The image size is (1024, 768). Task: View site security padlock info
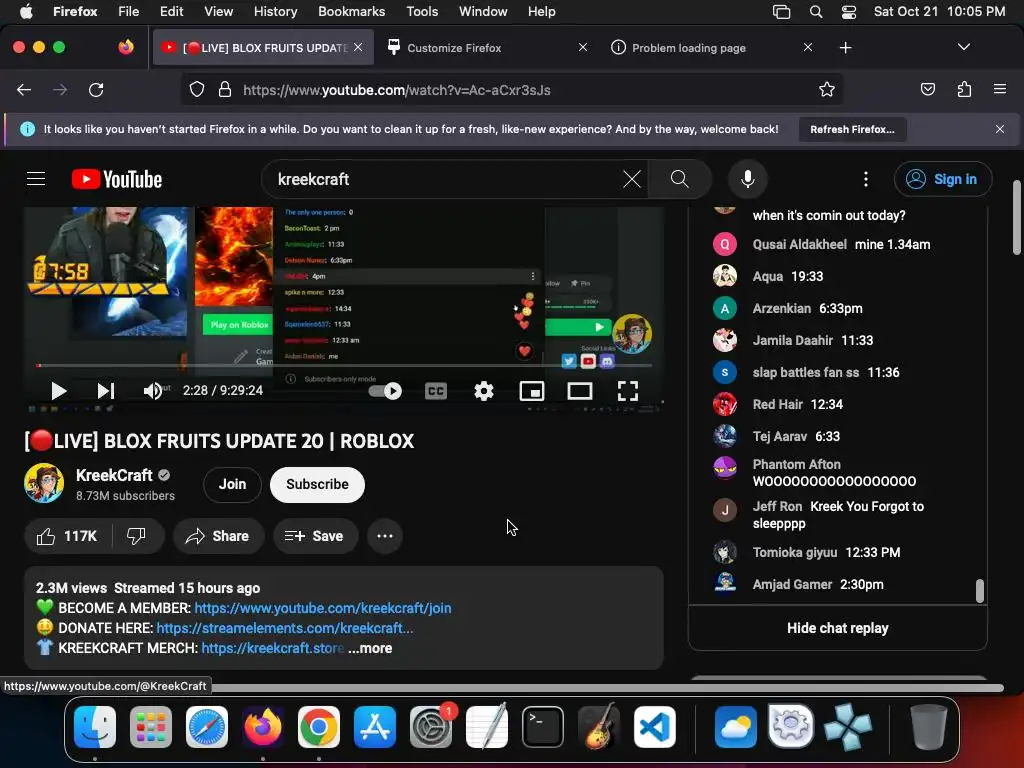tap(225, 89)
